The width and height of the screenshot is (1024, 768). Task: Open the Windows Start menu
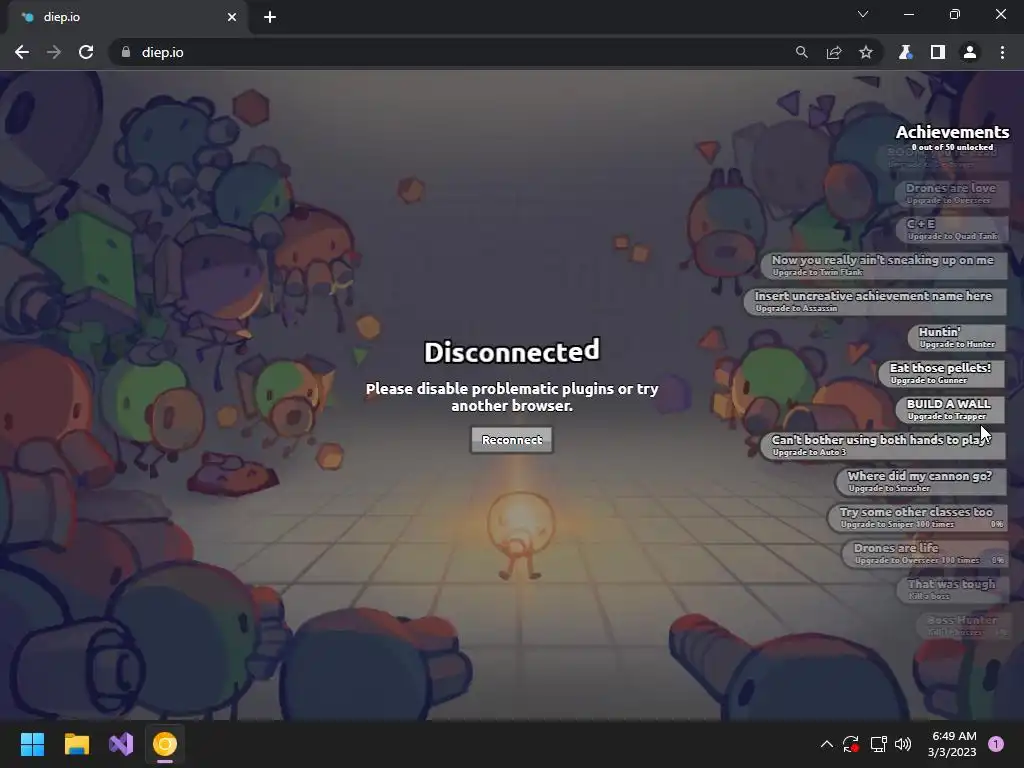coord(32,744)
